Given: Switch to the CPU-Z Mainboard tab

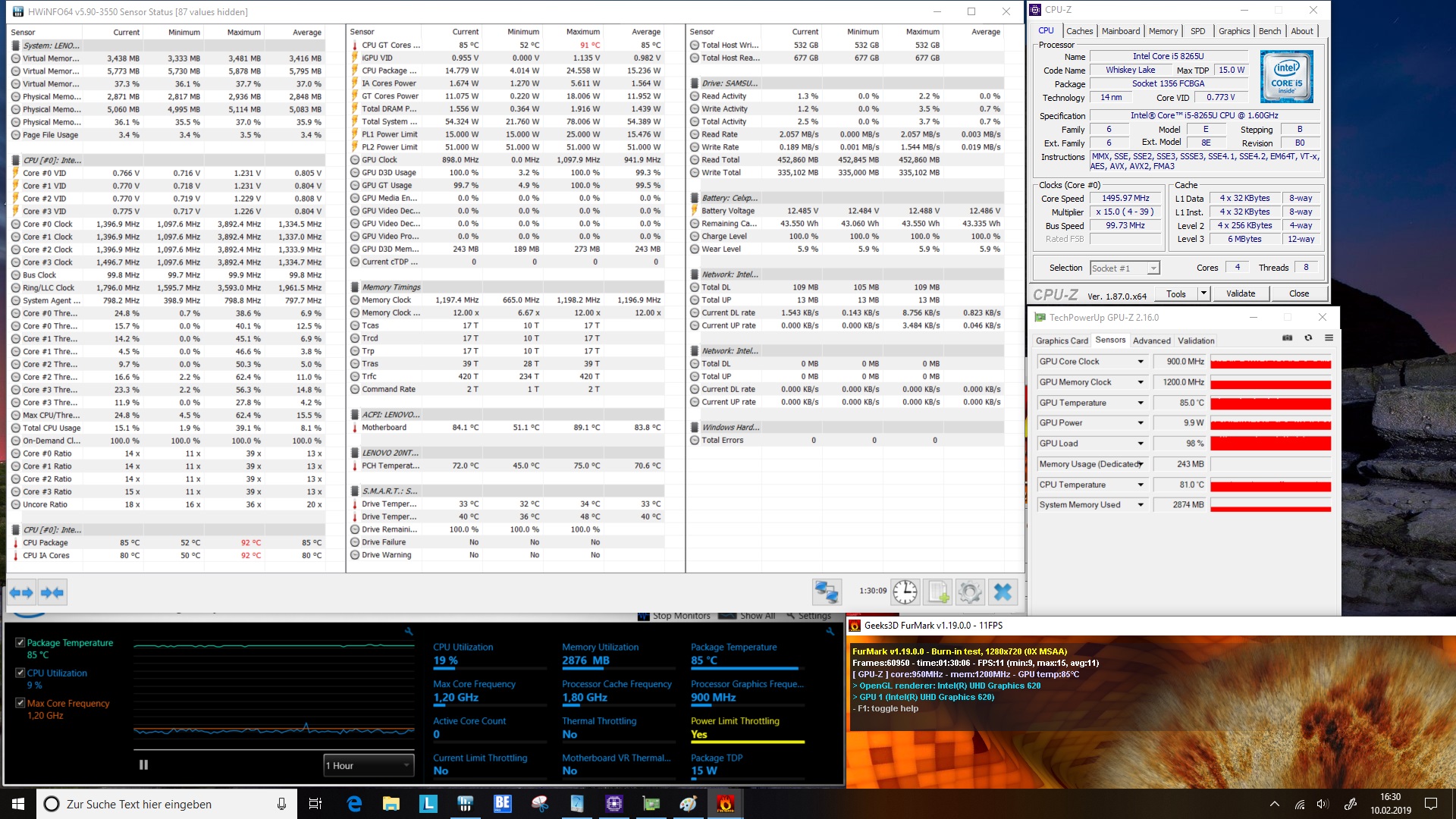Looking at the screenshot, I should 1120,31.
